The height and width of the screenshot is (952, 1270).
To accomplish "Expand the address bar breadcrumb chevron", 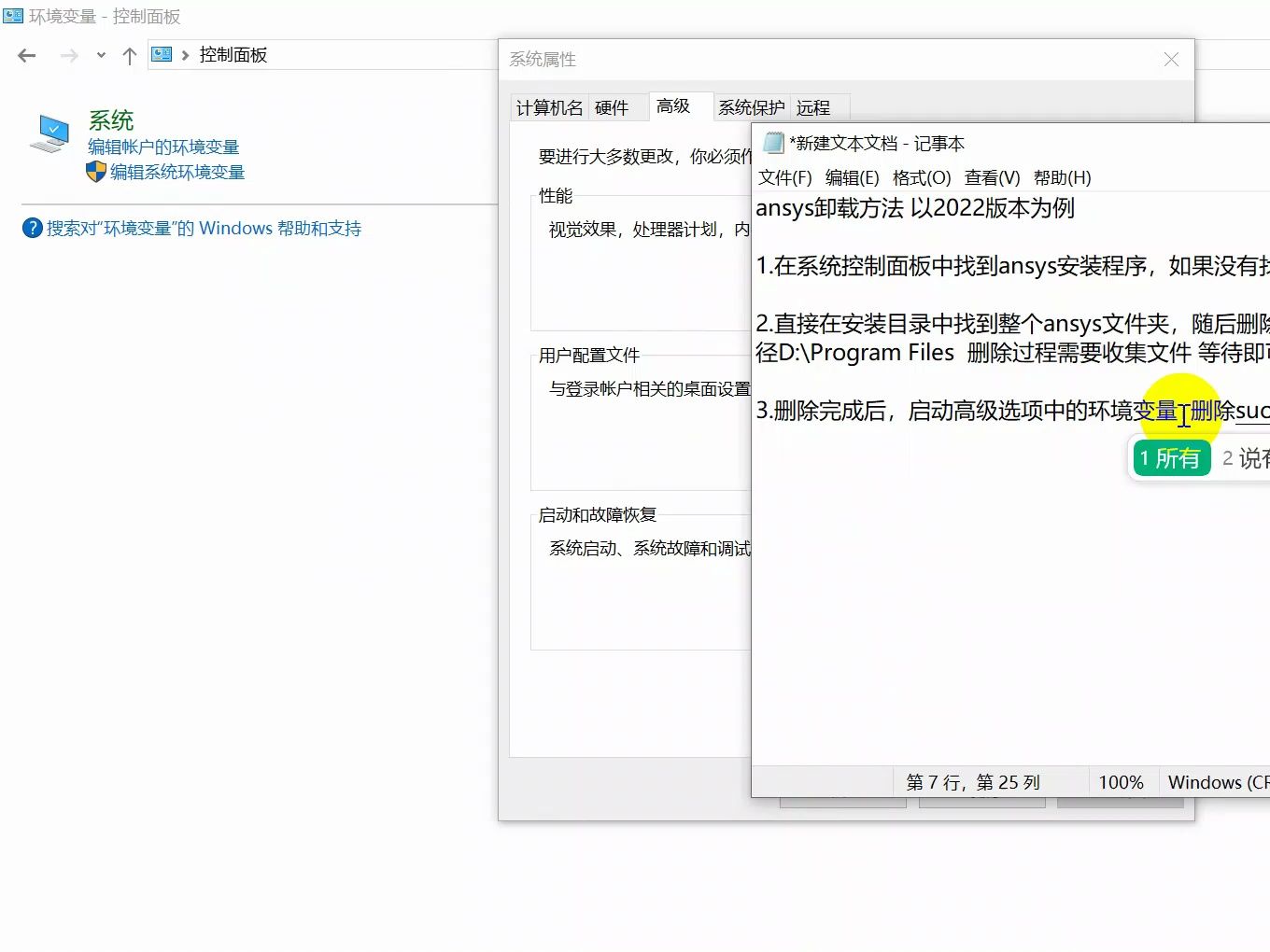I will pyautogui.click(x=185, y=56).
